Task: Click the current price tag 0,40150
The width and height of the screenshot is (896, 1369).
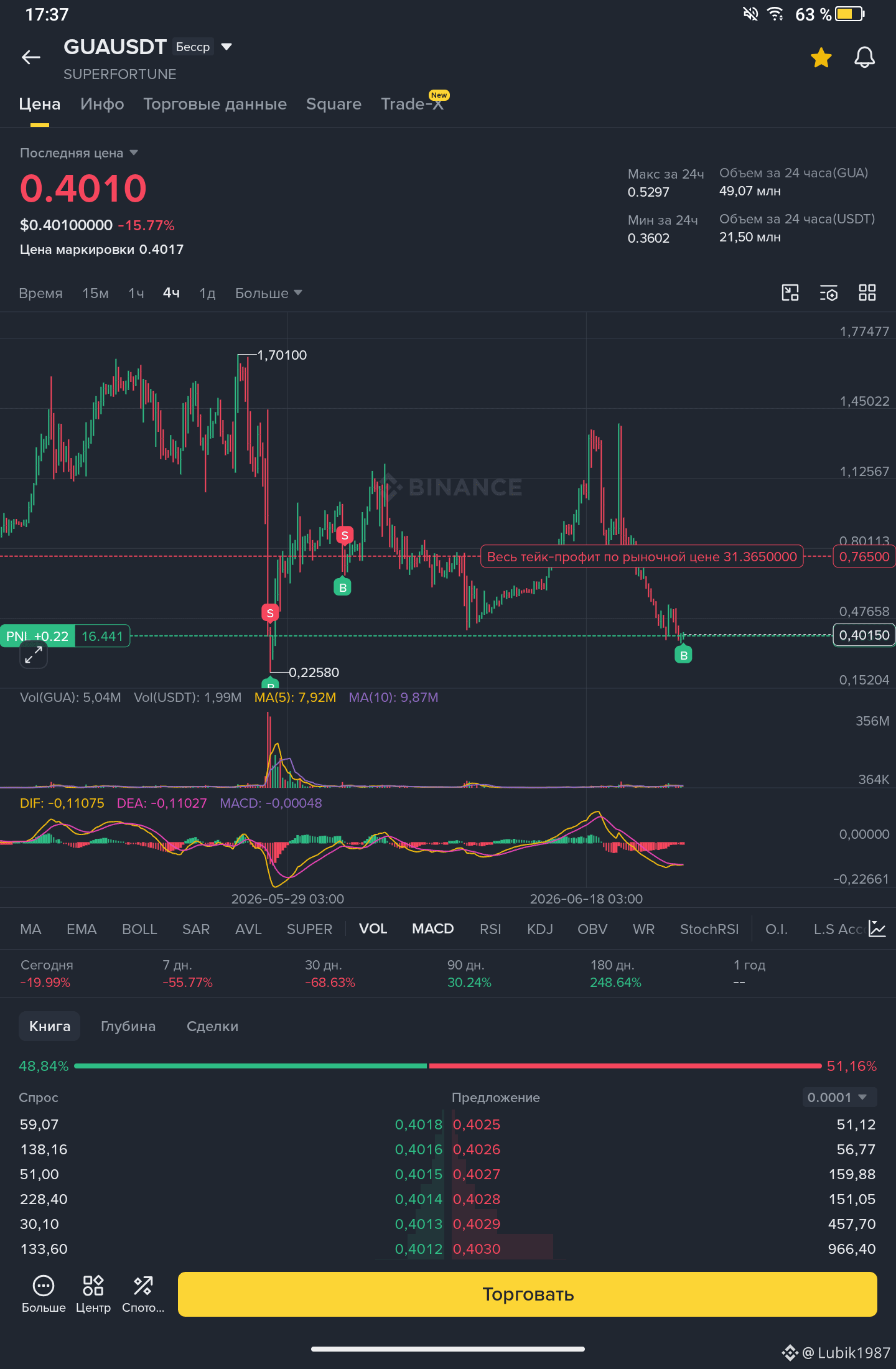Action: 864,635
